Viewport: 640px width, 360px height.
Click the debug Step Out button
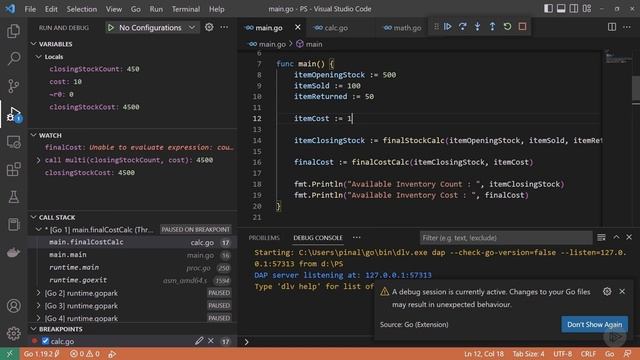[x=492, y=27]
